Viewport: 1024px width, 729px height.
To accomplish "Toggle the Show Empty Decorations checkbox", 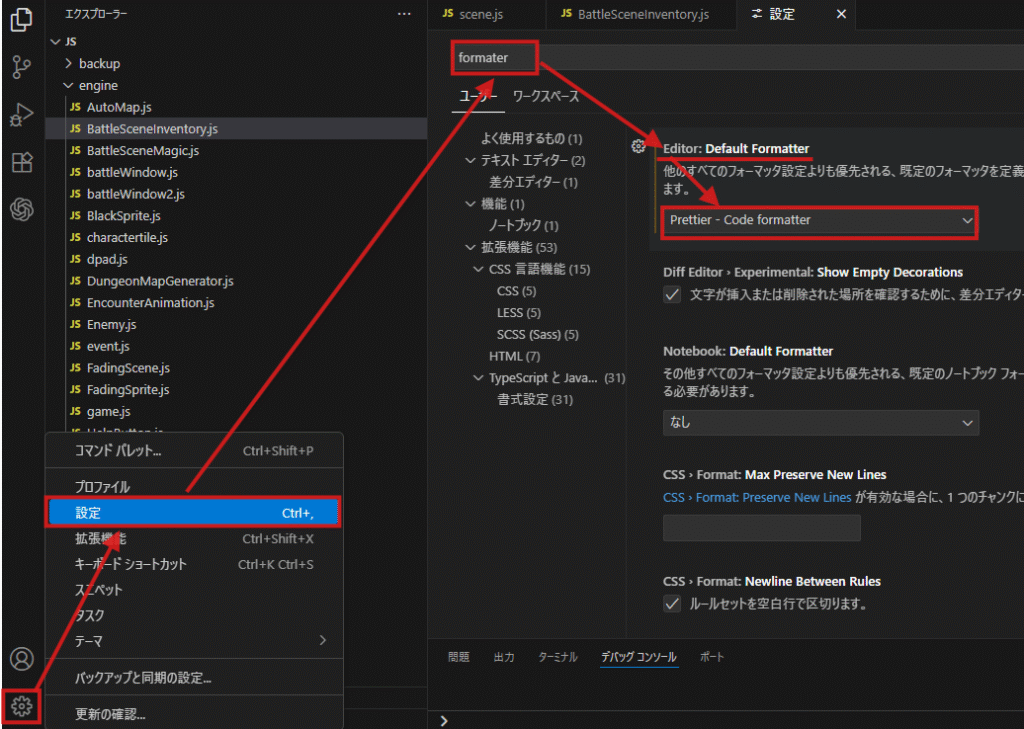I will pos(672,294).
